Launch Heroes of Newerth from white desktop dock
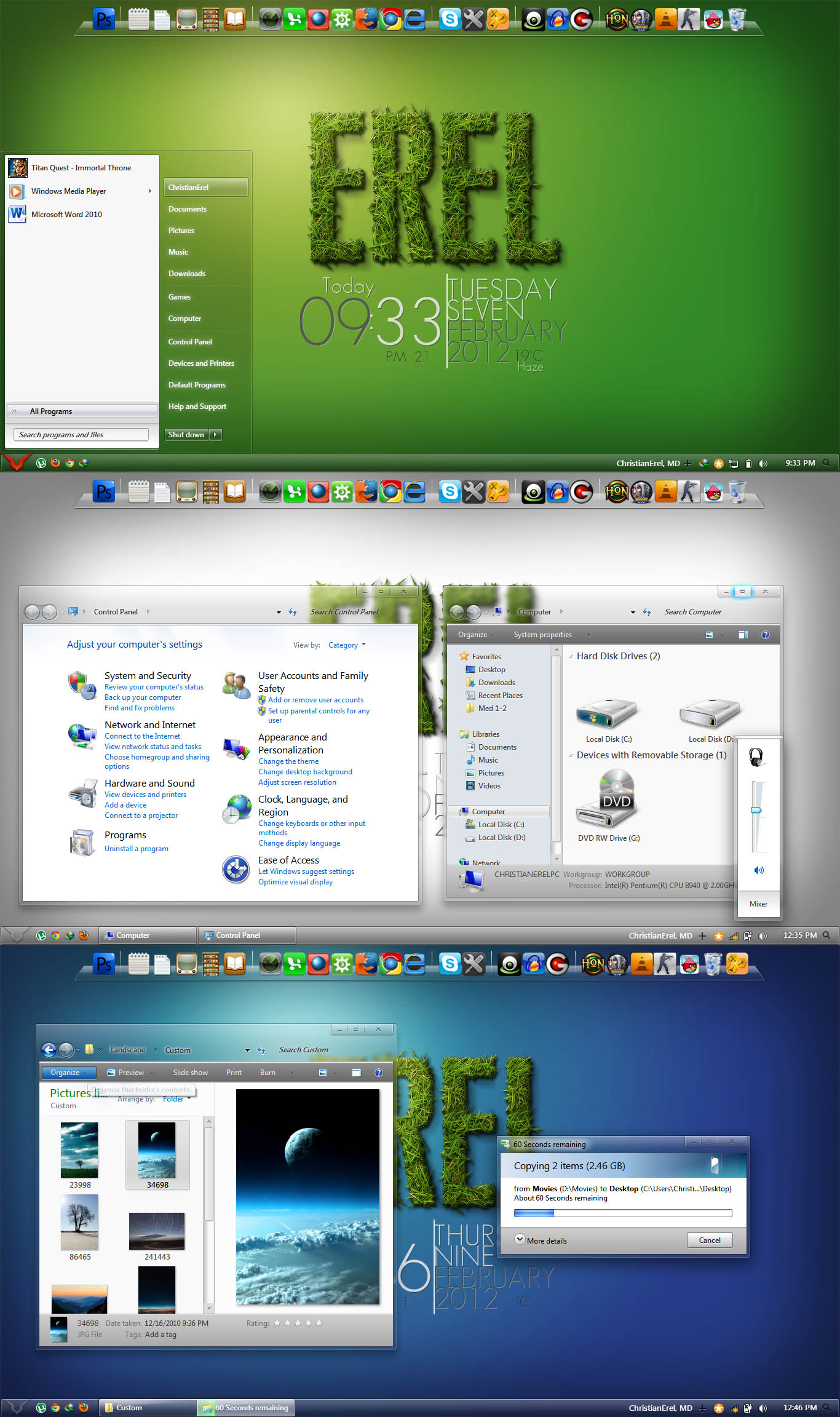Image resolution: width=840 pixels, height=1417 pixels. point(617,492)
